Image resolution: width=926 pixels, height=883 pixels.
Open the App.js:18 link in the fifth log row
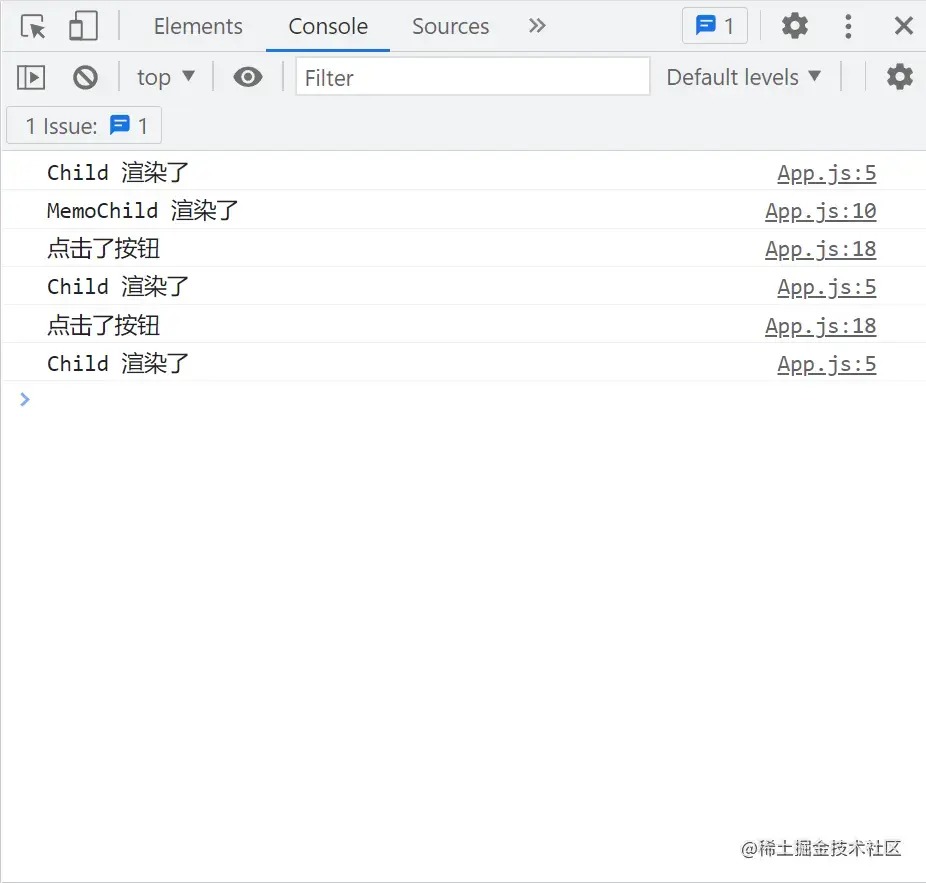pyautogui.click(x=820, y=326)
